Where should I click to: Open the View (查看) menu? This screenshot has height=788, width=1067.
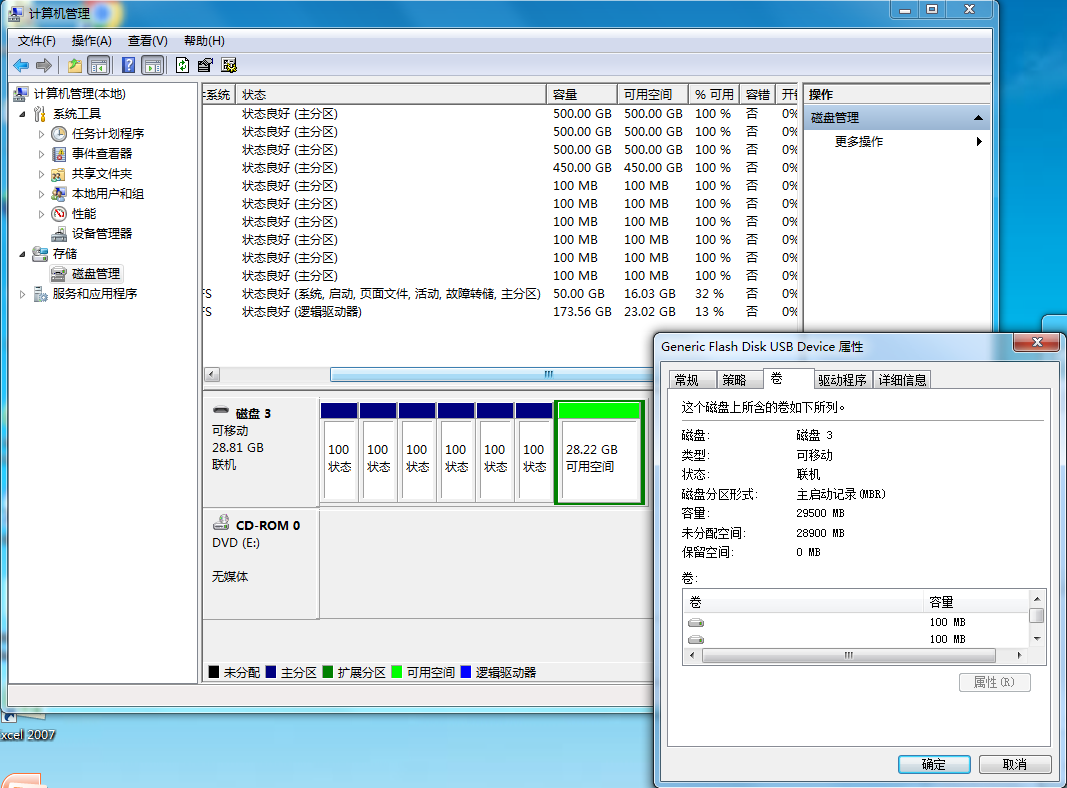tap(148, 41)
